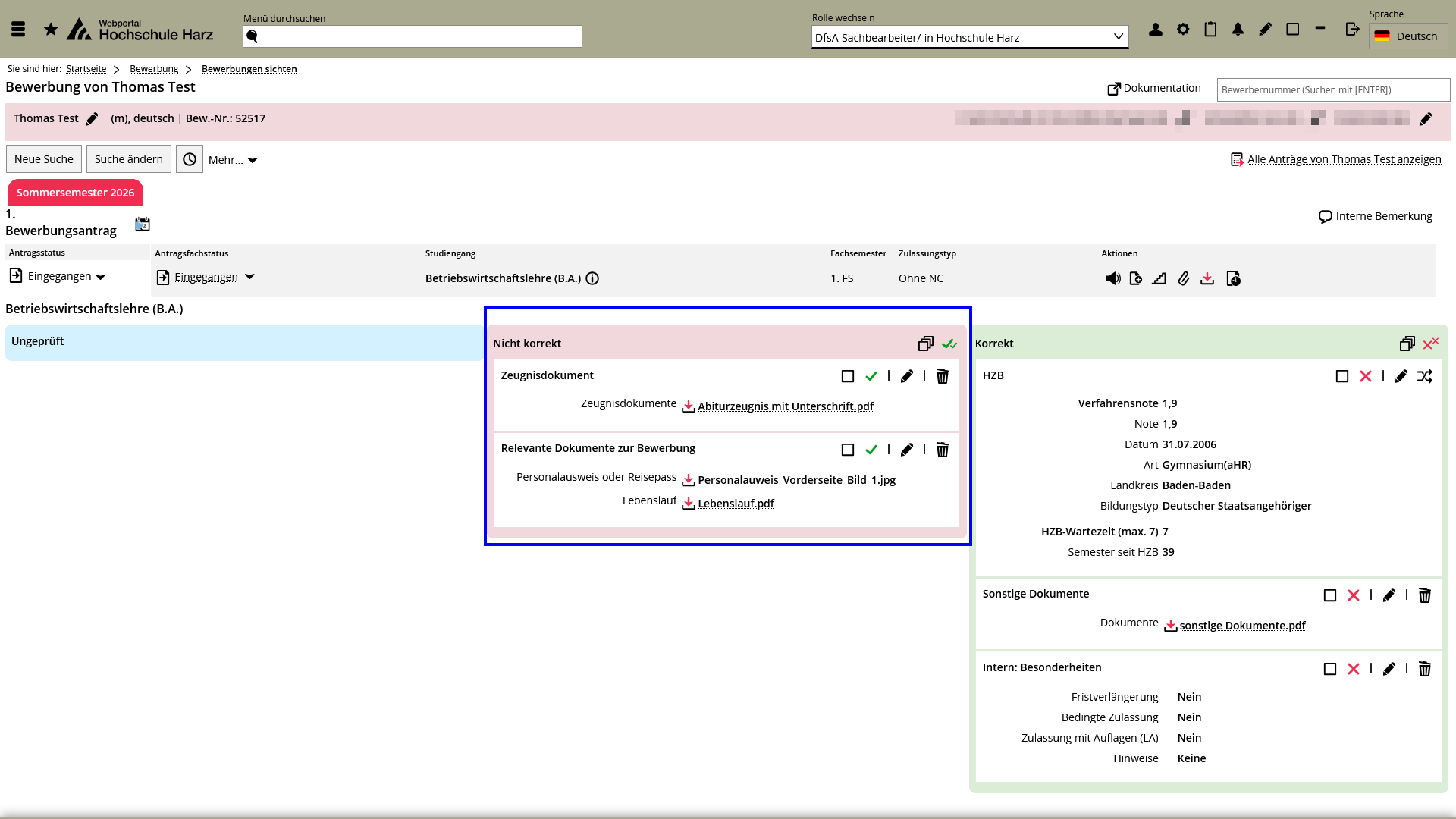1456x819 pixels.
Task: Click the red download icon under Aktionen
Action: click(1207, 278)
